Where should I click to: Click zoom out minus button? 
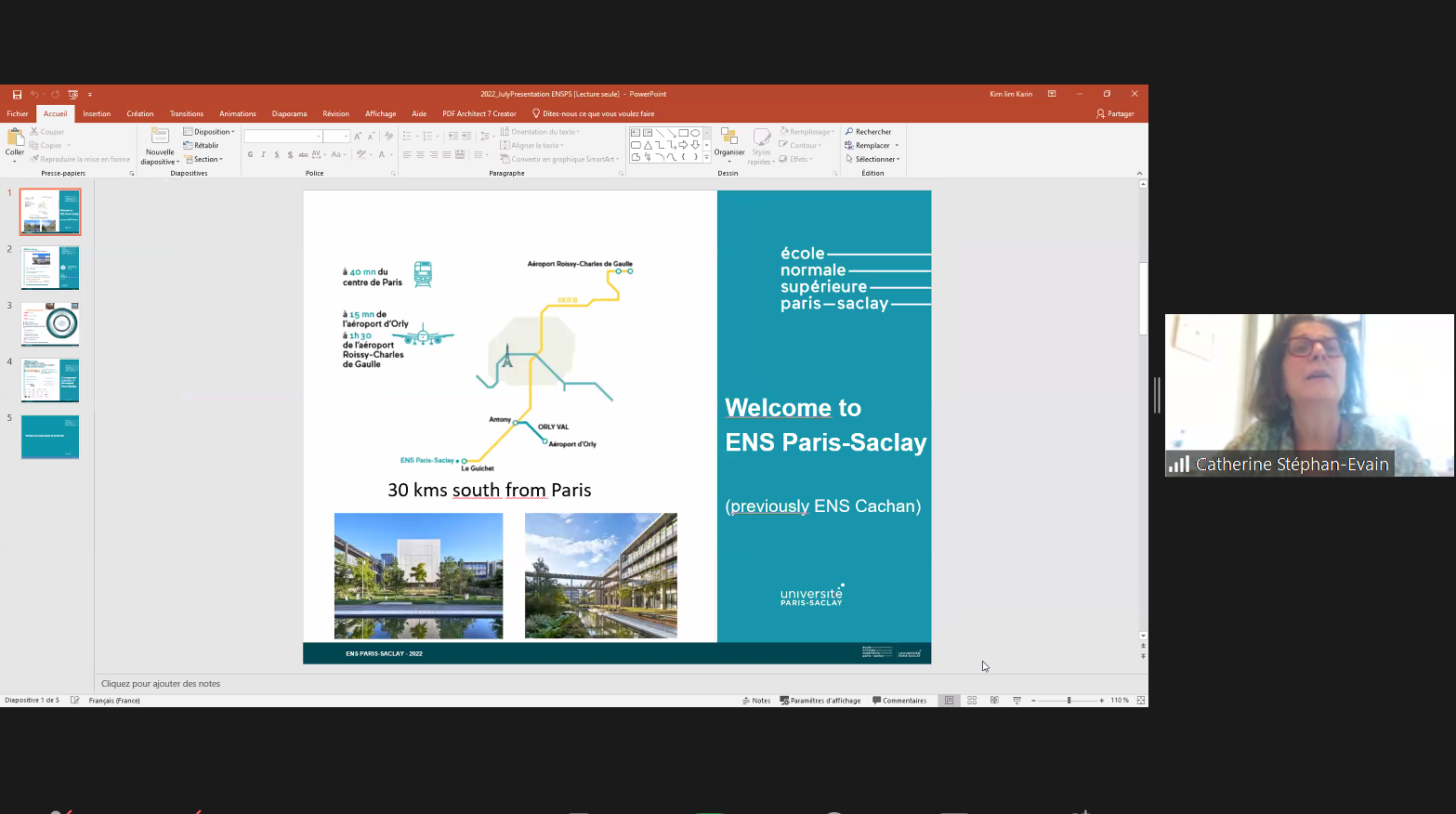point(1033,701)
